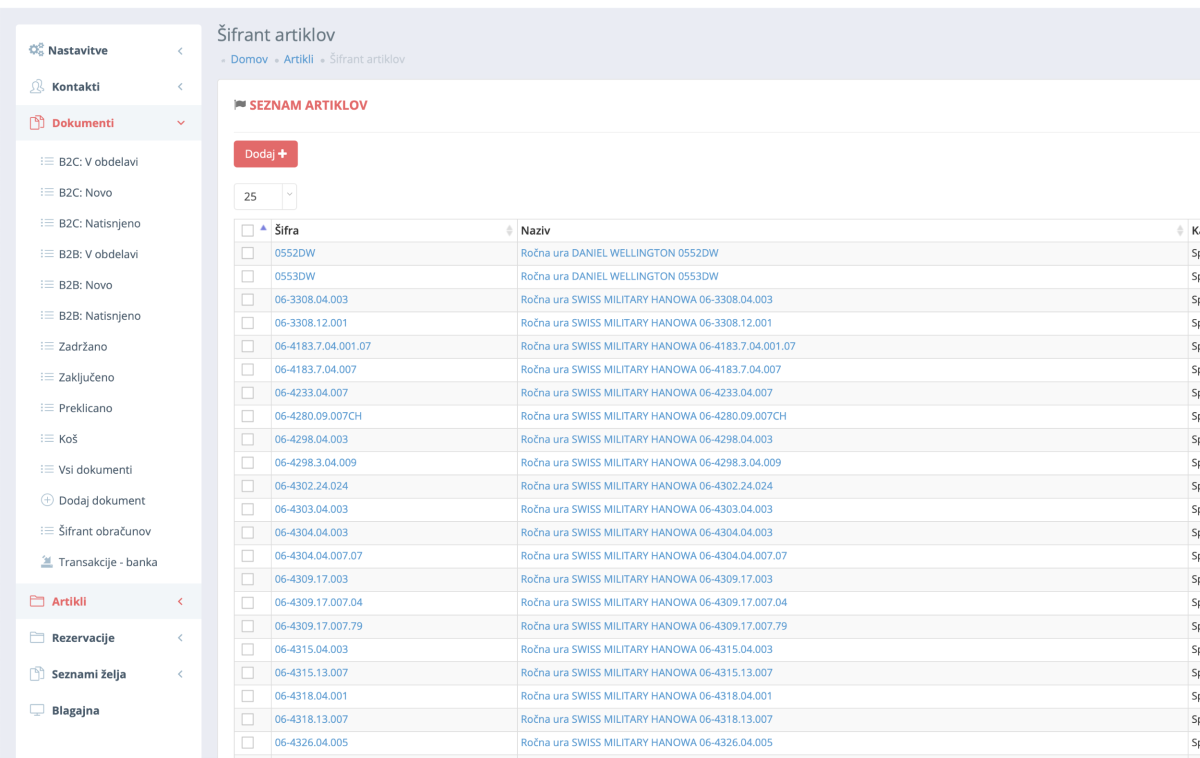Click the Rezervacije folder icon
1200x758 pixels.
[x=37, y=638]
